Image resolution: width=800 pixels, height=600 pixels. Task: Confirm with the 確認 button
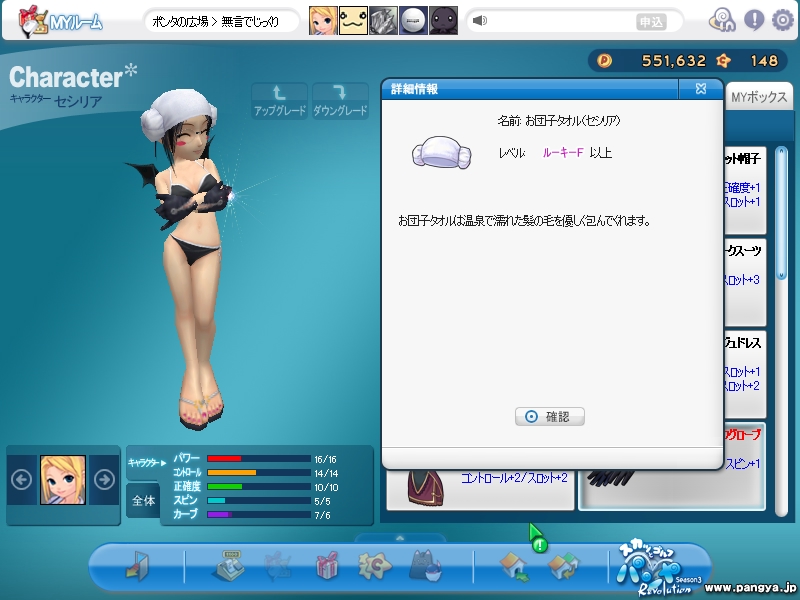[x=549, y=417]
